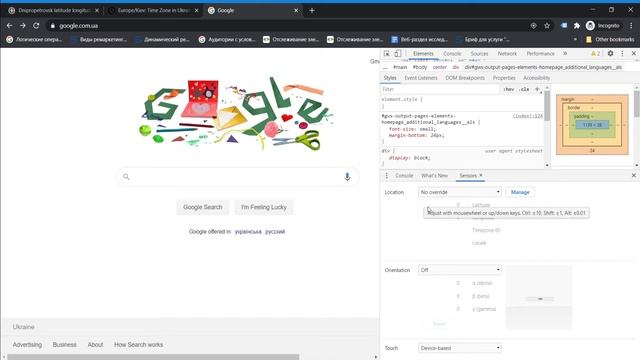Start voice search with the microphone icon
The width and height of the screenshot is (640, 360).
tap(347, 176)
